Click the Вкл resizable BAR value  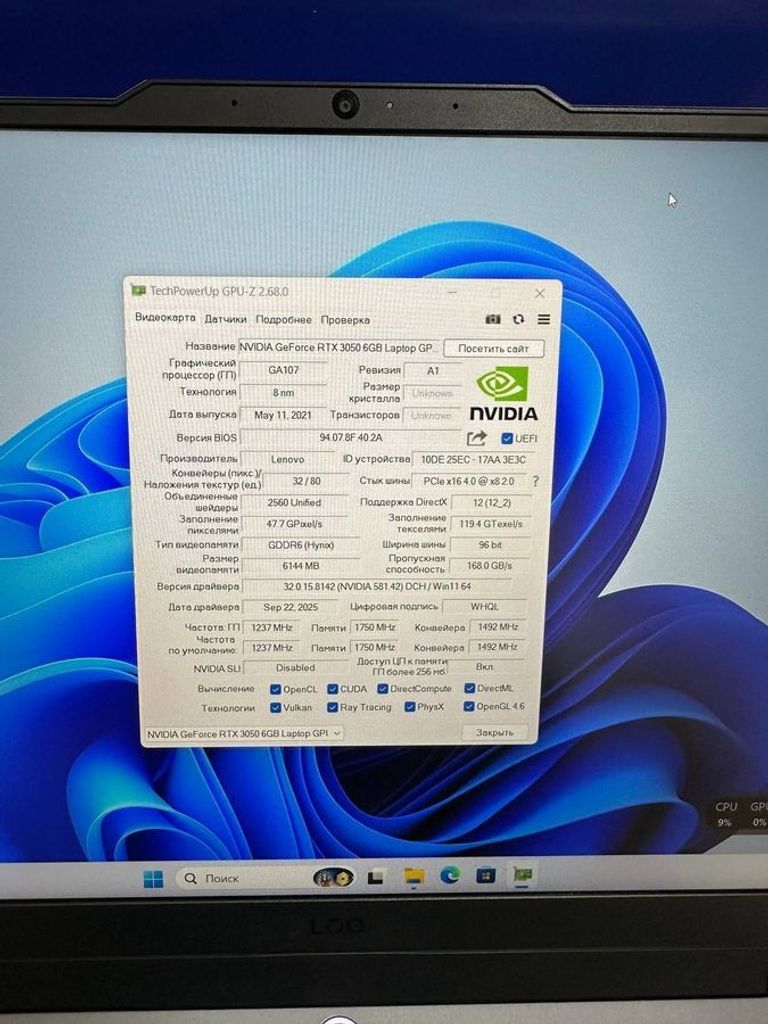(x=485, y=667)
